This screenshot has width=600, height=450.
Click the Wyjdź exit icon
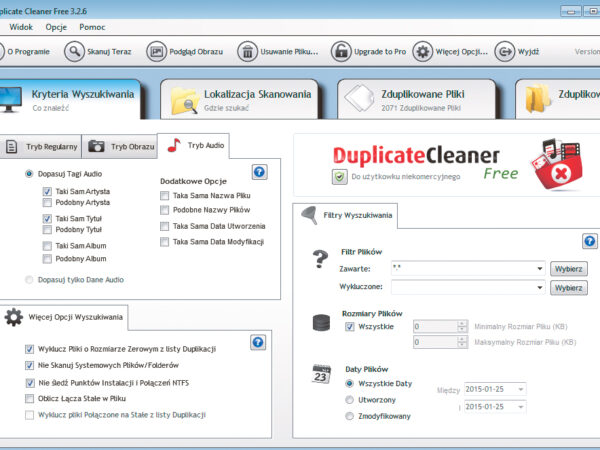(x=503, y=52)
